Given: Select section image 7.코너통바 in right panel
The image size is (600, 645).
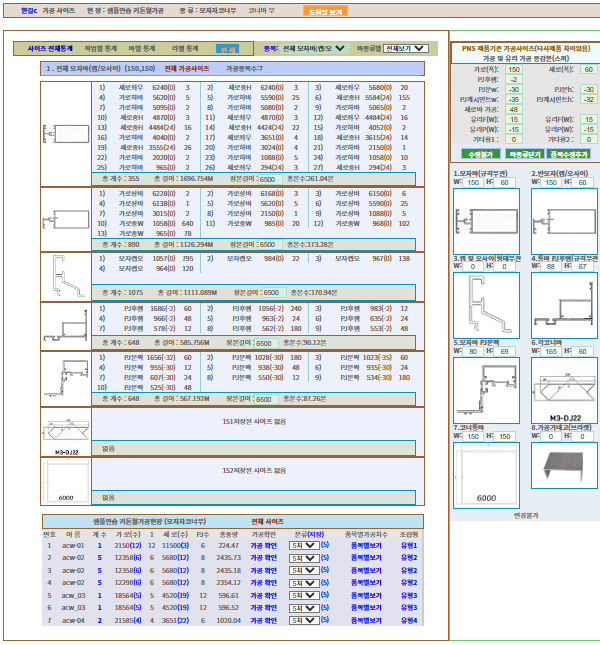Looking at the screenshot, I should pos(486,475).
